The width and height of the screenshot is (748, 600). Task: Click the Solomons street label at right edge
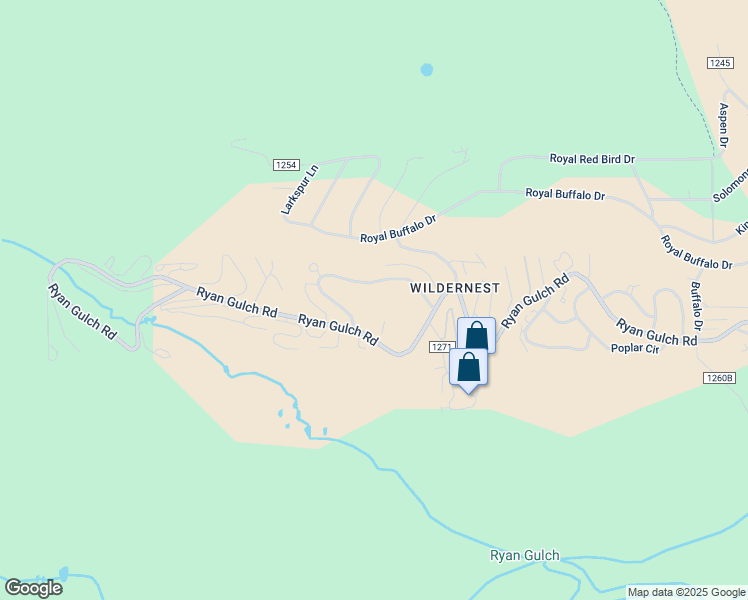pos(730,186)
